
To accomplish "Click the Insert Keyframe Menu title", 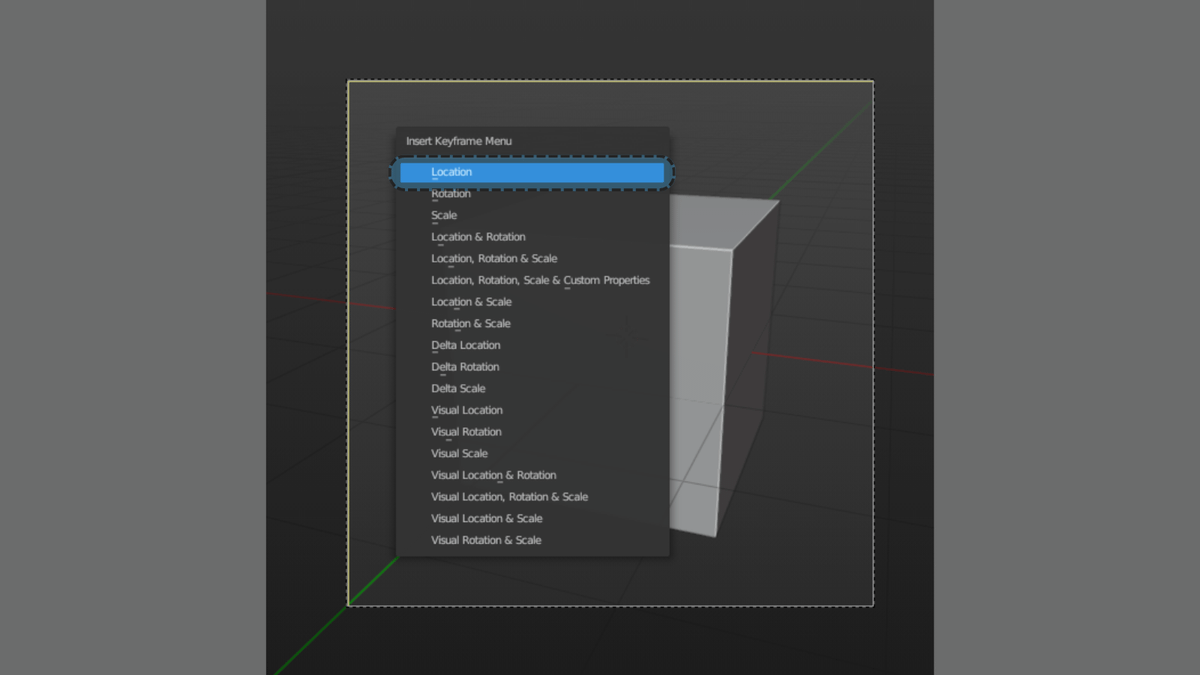I will pyautogui.click(x=459, y=142).
